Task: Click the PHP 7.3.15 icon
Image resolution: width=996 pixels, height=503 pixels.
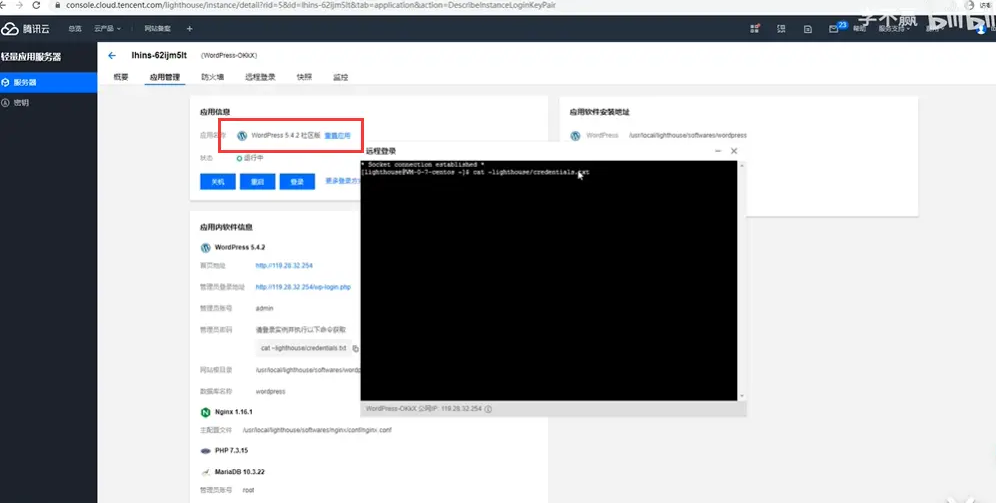Action: (x=205, y=451)
